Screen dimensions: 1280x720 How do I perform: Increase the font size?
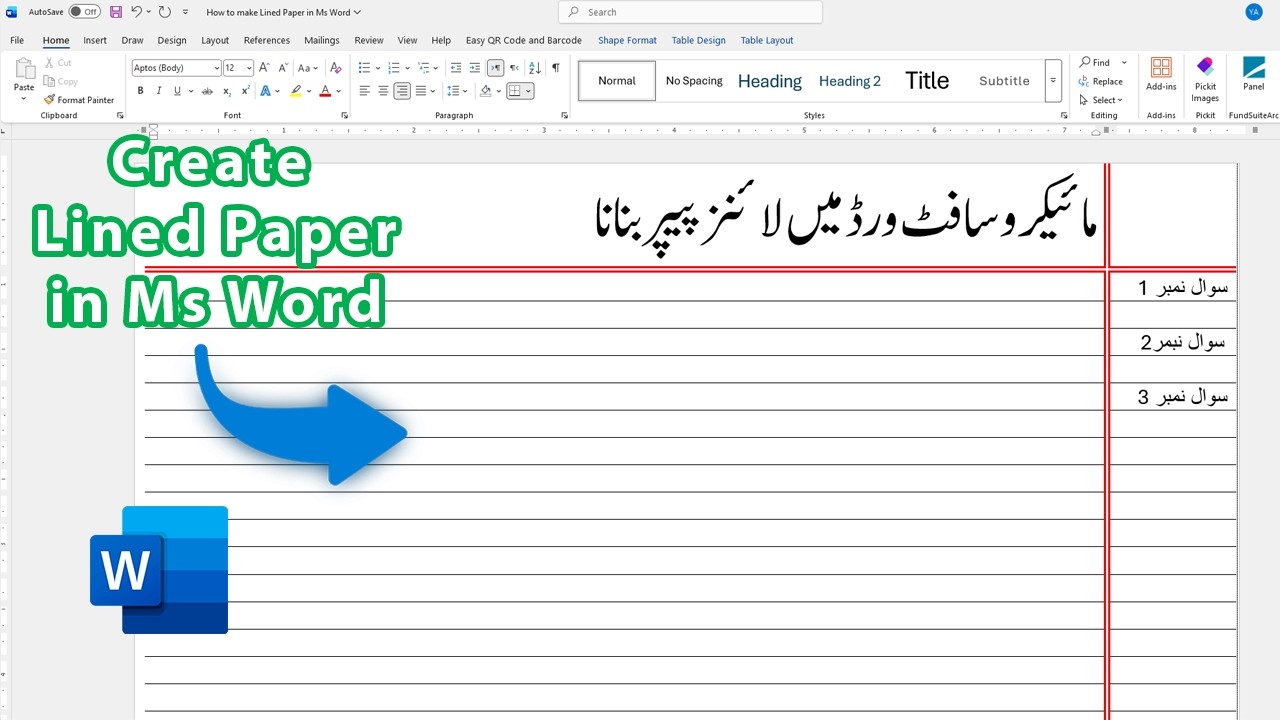pos(264,68)
